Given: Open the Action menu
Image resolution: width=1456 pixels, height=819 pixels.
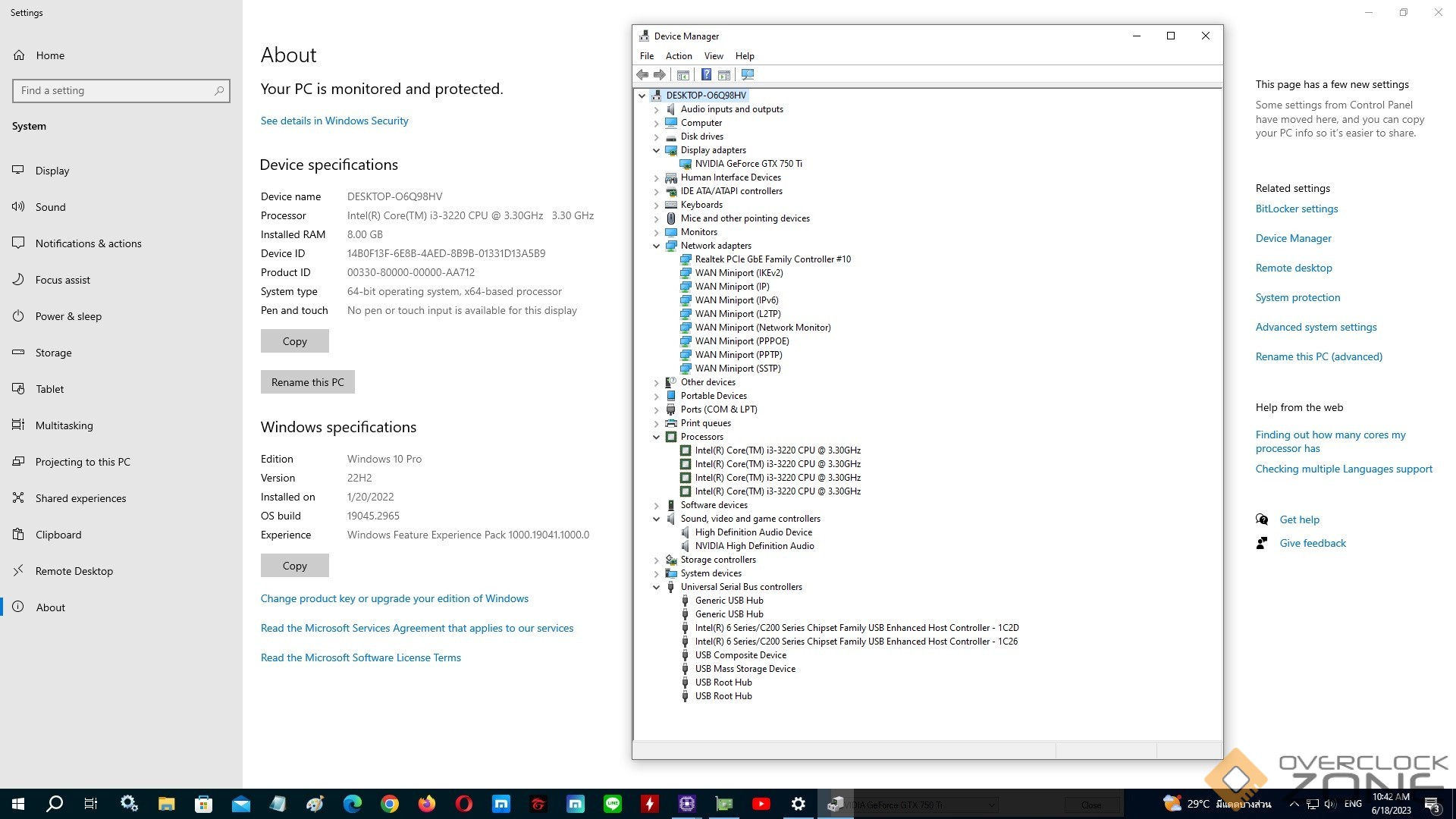Looking at the screenshot, I should pos(678,56).
